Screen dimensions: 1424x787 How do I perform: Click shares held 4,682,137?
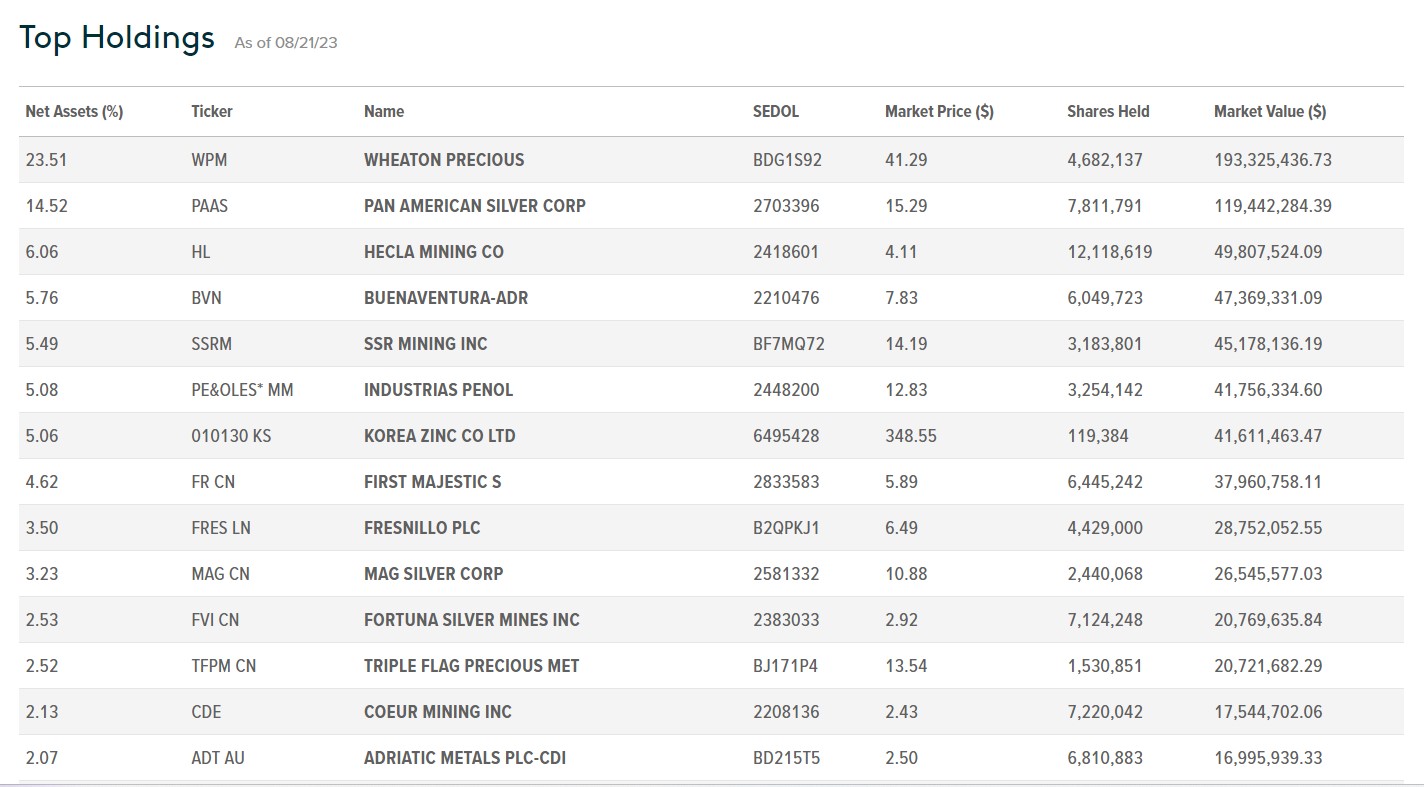pyautogui.click(x=1105, y=160)
